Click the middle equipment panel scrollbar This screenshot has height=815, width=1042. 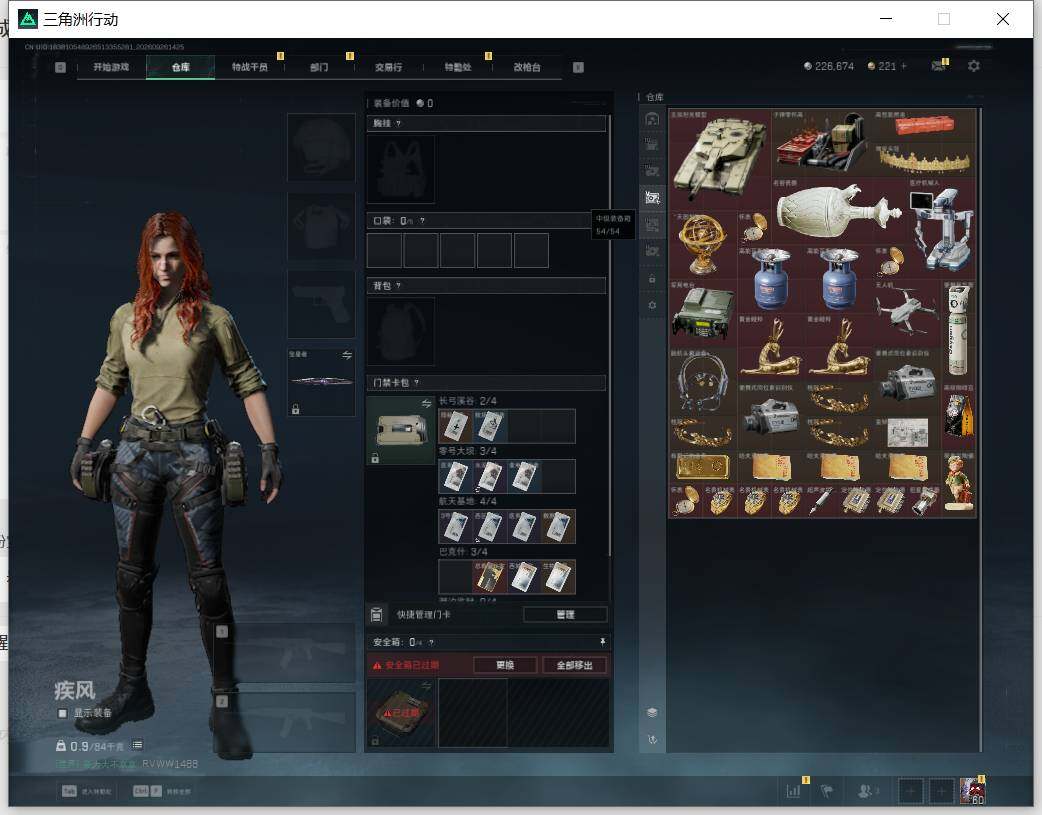[x=609, y=335]
